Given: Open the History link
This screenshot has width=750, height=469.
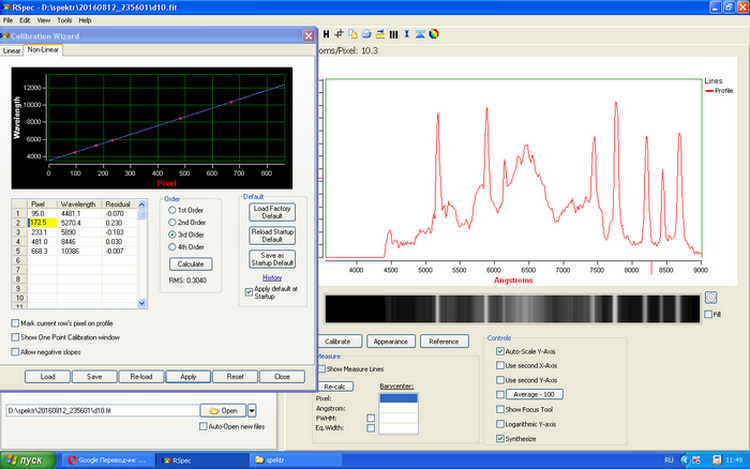Looking at the screenshot, I should coord(272,278).
